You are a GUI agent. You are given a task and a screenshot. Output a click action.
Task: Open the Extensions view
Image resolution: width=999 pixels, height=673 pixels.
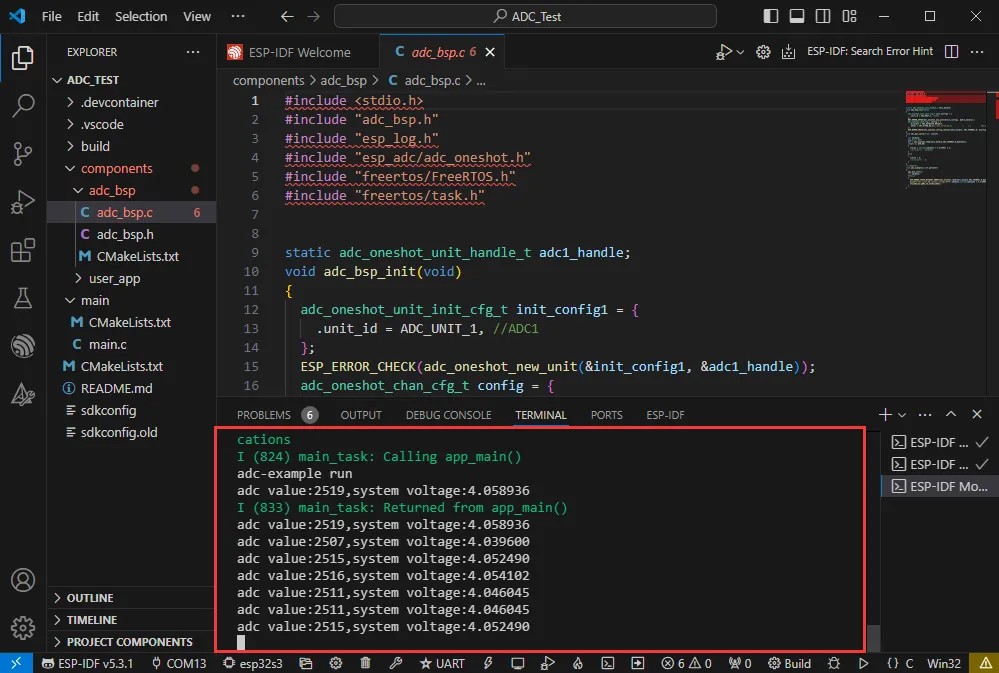[x=23, y=251]
